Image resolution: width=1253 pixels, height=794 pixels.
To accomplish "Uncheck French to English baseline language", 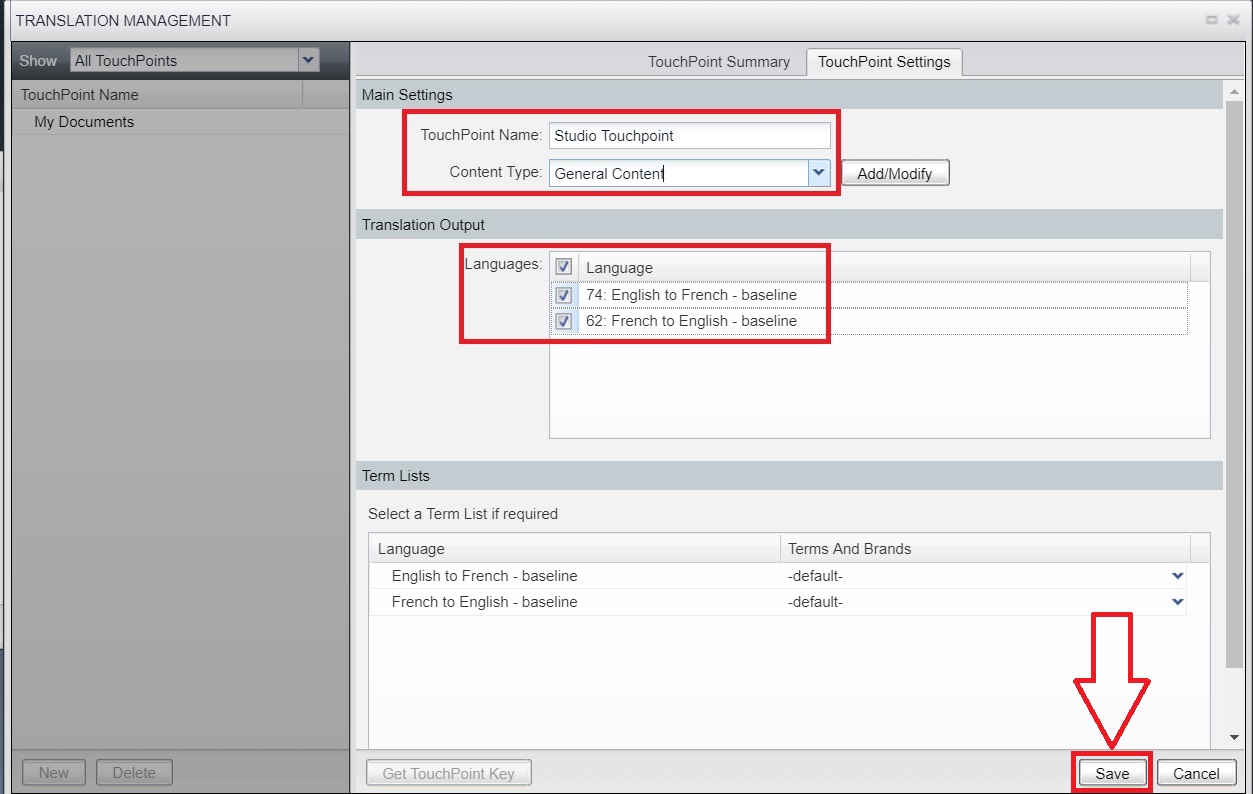I will (564, 321).
